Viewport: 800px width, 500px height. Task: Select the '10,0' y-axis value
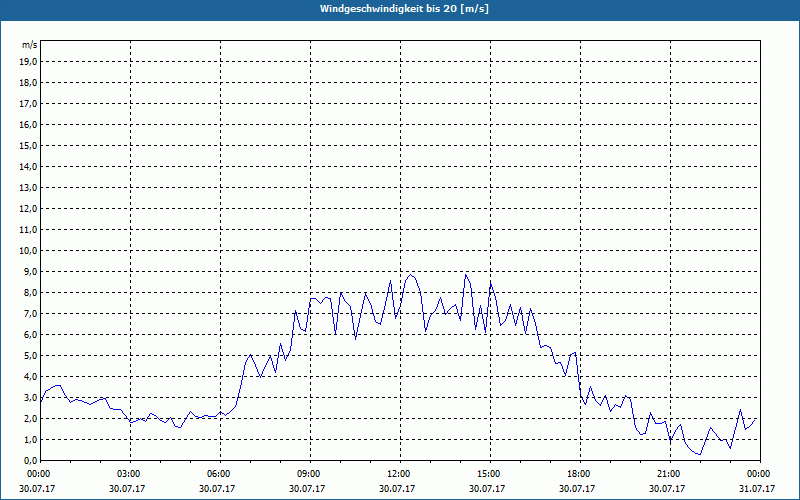tap(28, 251)
